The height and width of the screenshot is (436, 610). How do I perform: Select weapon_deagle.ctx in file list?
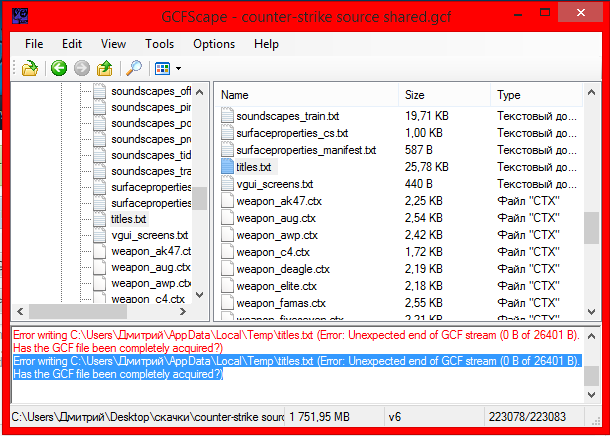tap(283, 269)
